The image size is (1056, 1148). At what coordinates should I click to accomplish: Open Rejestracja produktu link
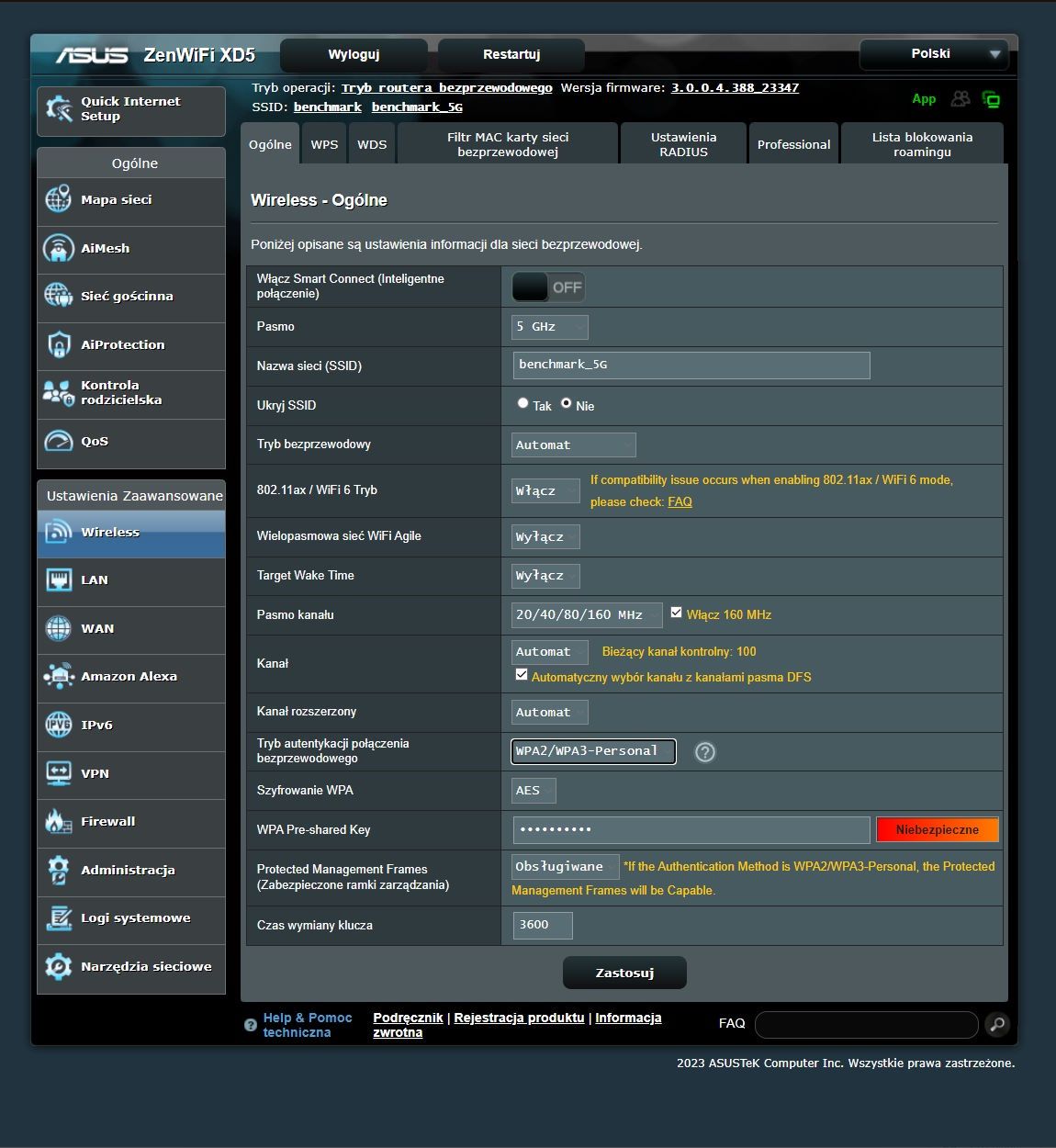519,1018
